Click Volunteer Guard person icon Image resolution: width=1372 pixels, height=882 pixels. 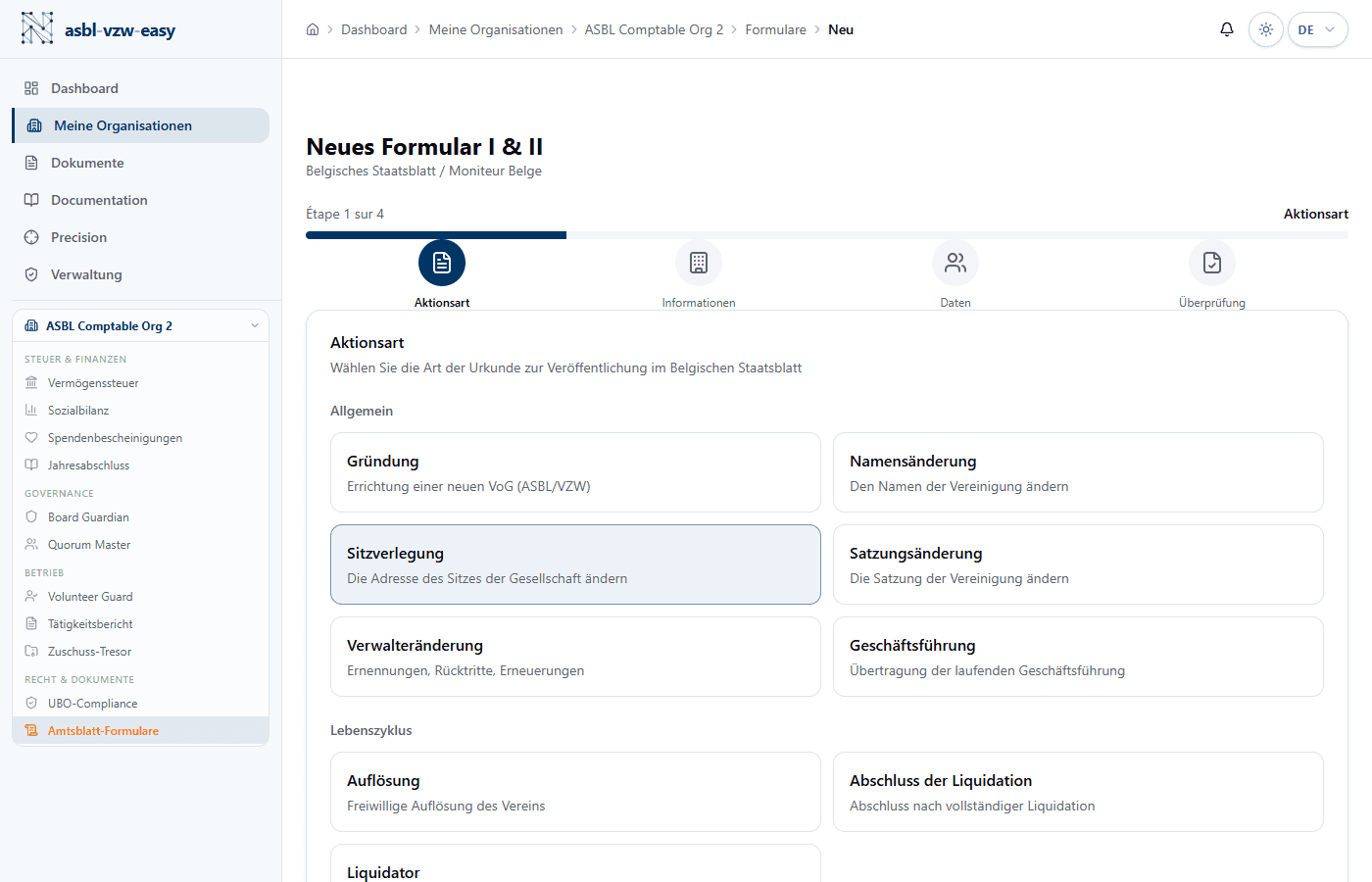click(x=31, y=597)
